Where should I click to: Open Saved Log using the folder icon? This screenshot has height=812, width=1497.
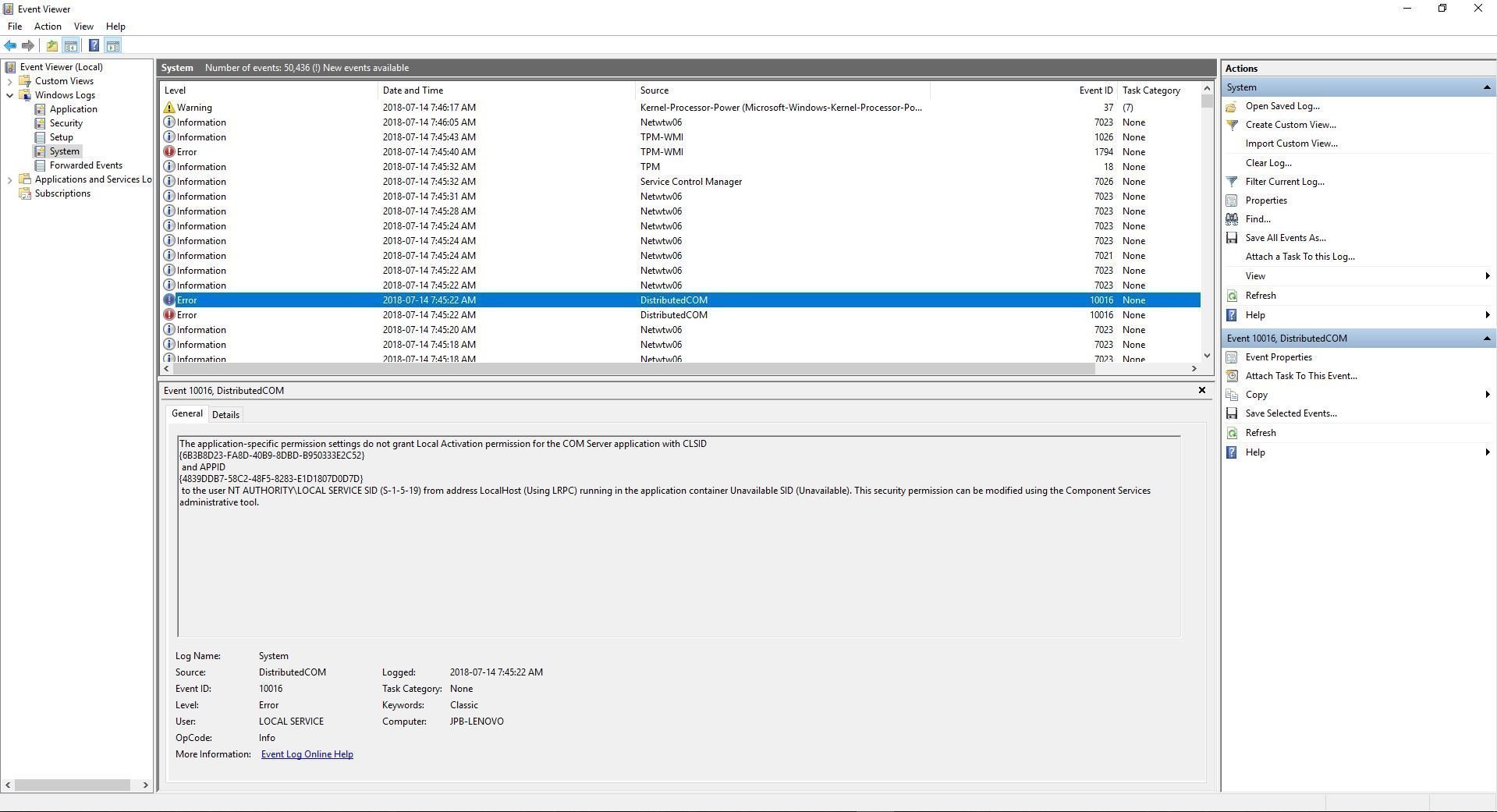coord(1233,106)
